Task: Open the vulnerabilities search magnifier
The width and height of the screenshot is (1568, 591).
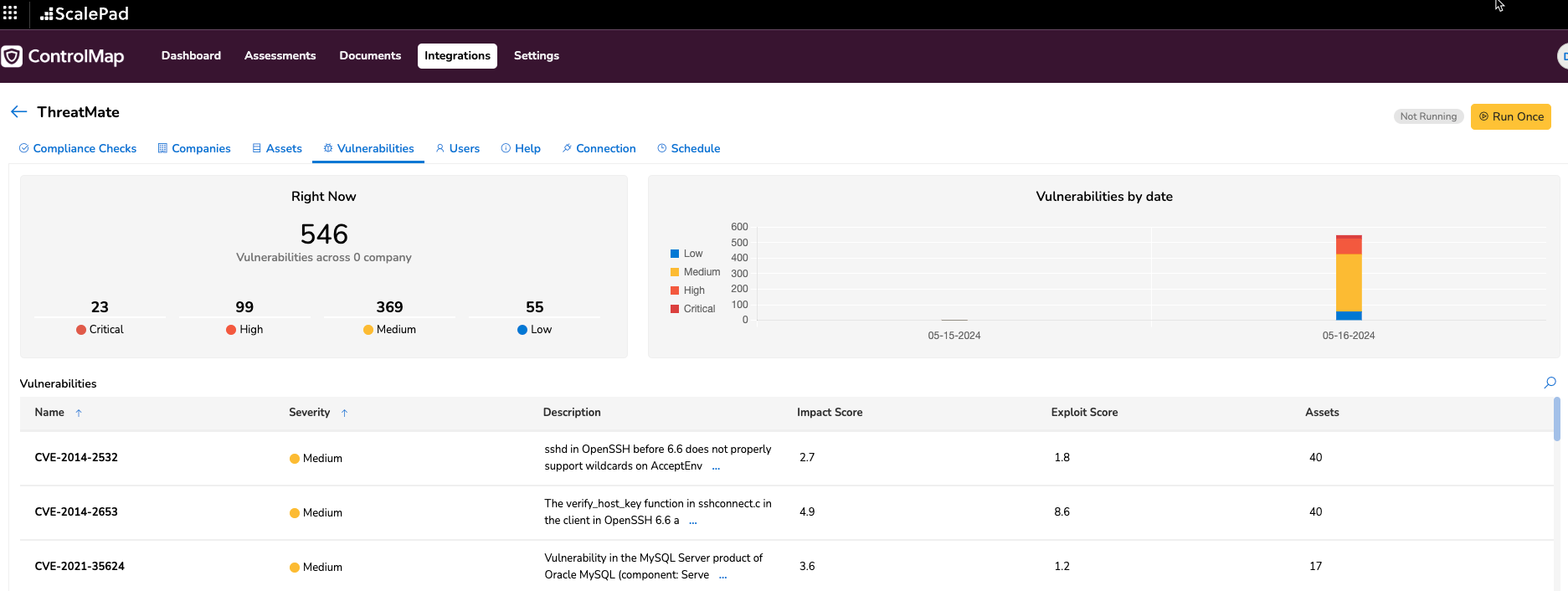Action: click(1550, 383)
